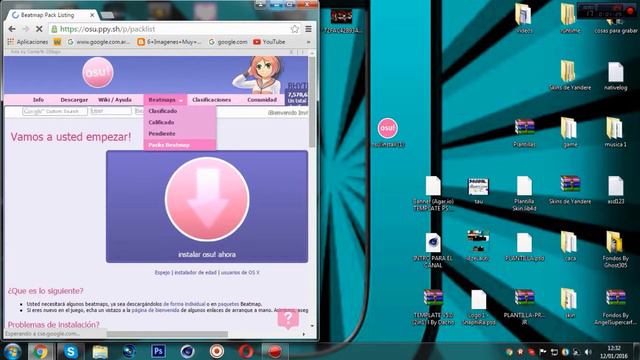Open the Comunidad menu item
Image resolution: width=640 pixels, height=360 pixels.
(262, 100)
